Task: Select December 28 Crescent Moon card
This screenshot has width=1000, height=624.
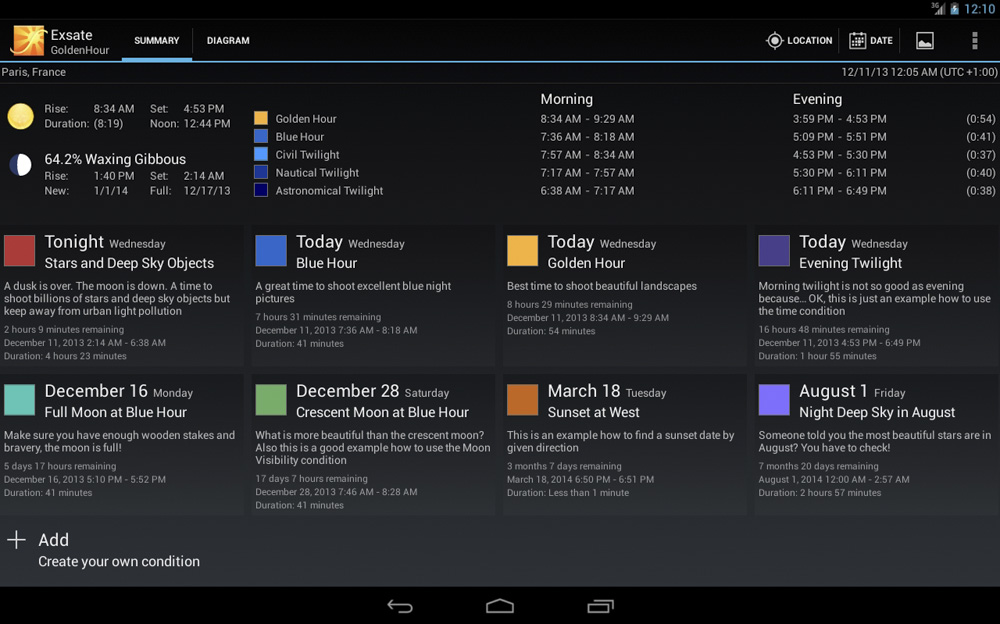Action: click(x=372, y=445)
